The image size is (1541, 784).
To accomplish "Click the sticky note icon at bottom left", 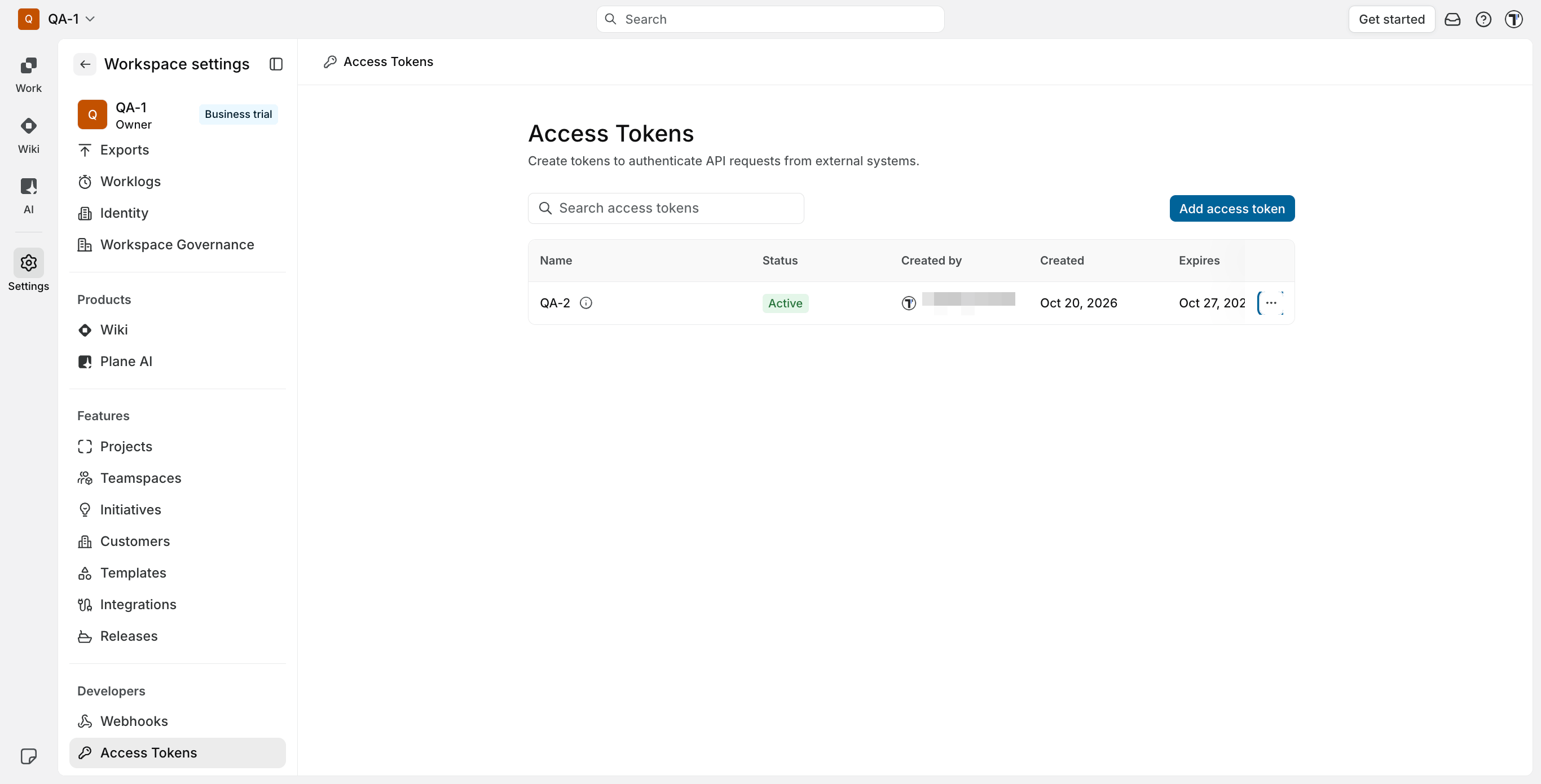I will [28, 756].
